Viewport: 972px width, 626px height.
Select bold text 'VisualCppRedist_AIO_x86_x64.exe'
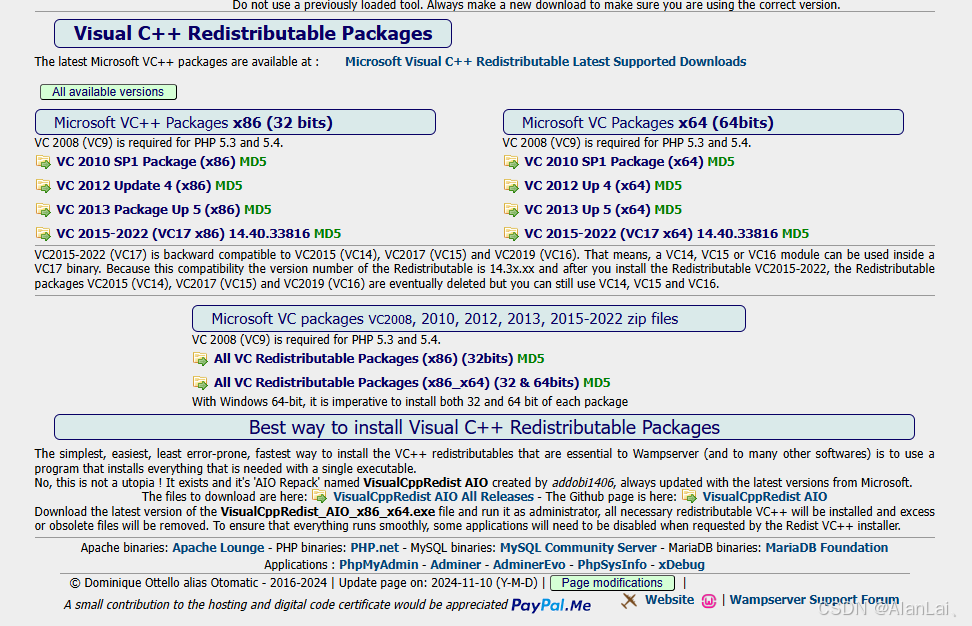(x=328, y=512)
